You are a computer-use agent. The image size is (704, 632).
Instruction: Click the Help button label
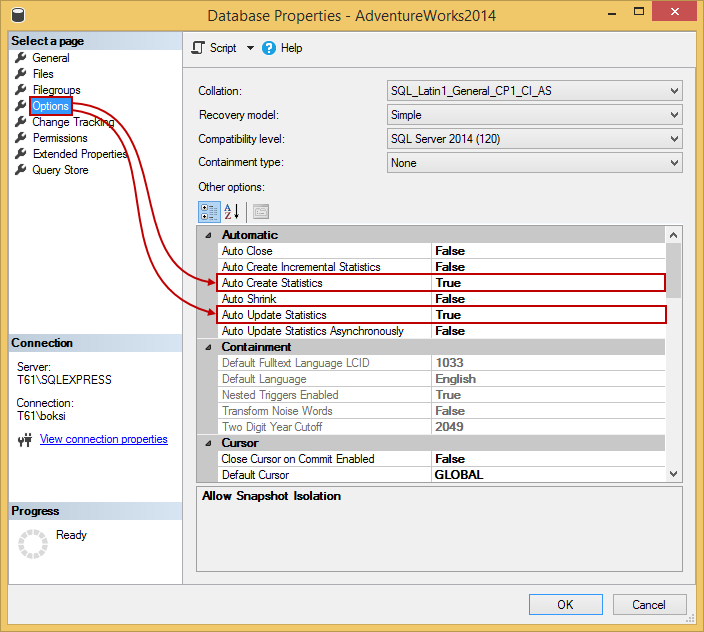tap(291, 48)
